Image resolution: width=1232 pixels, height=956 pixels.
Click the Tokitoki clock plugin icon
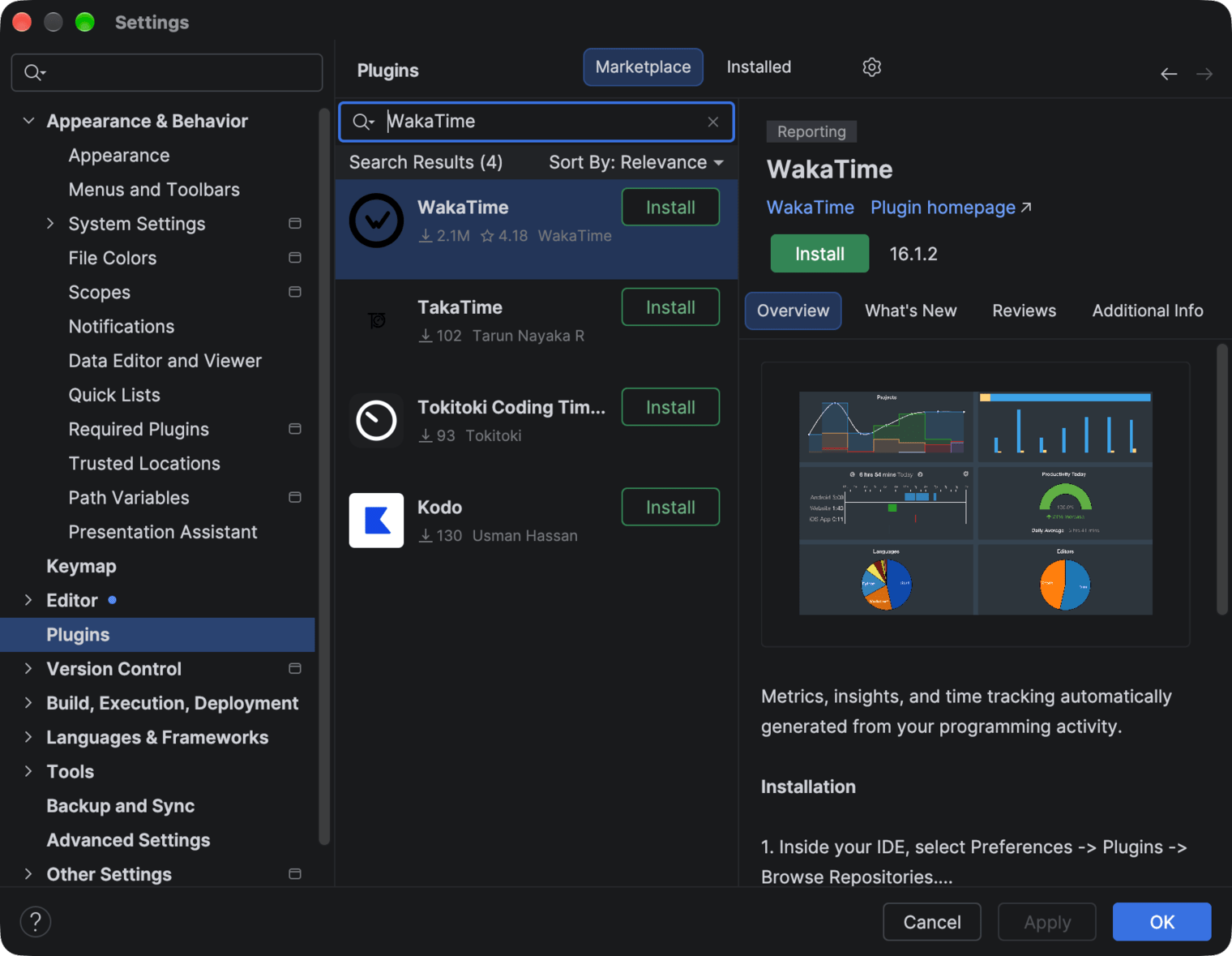376,420
